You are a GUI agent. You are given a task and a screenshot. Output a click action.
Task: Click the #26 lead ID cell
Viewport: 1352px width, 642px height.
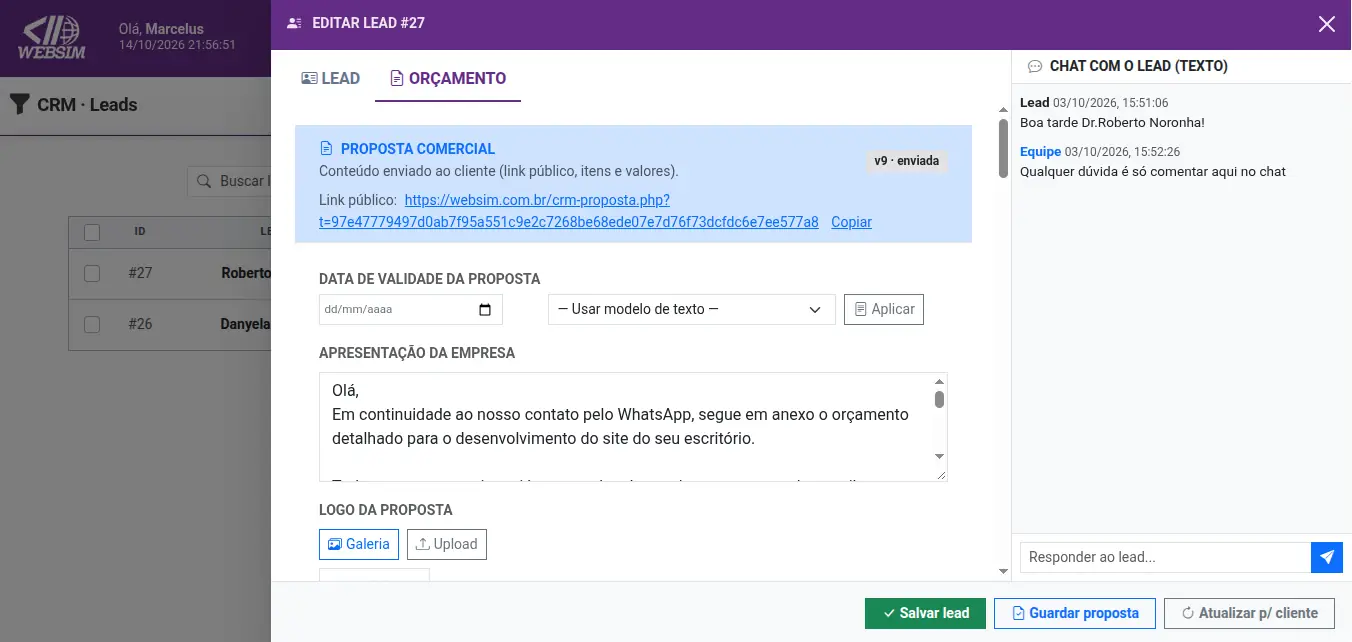pos(140,324)
